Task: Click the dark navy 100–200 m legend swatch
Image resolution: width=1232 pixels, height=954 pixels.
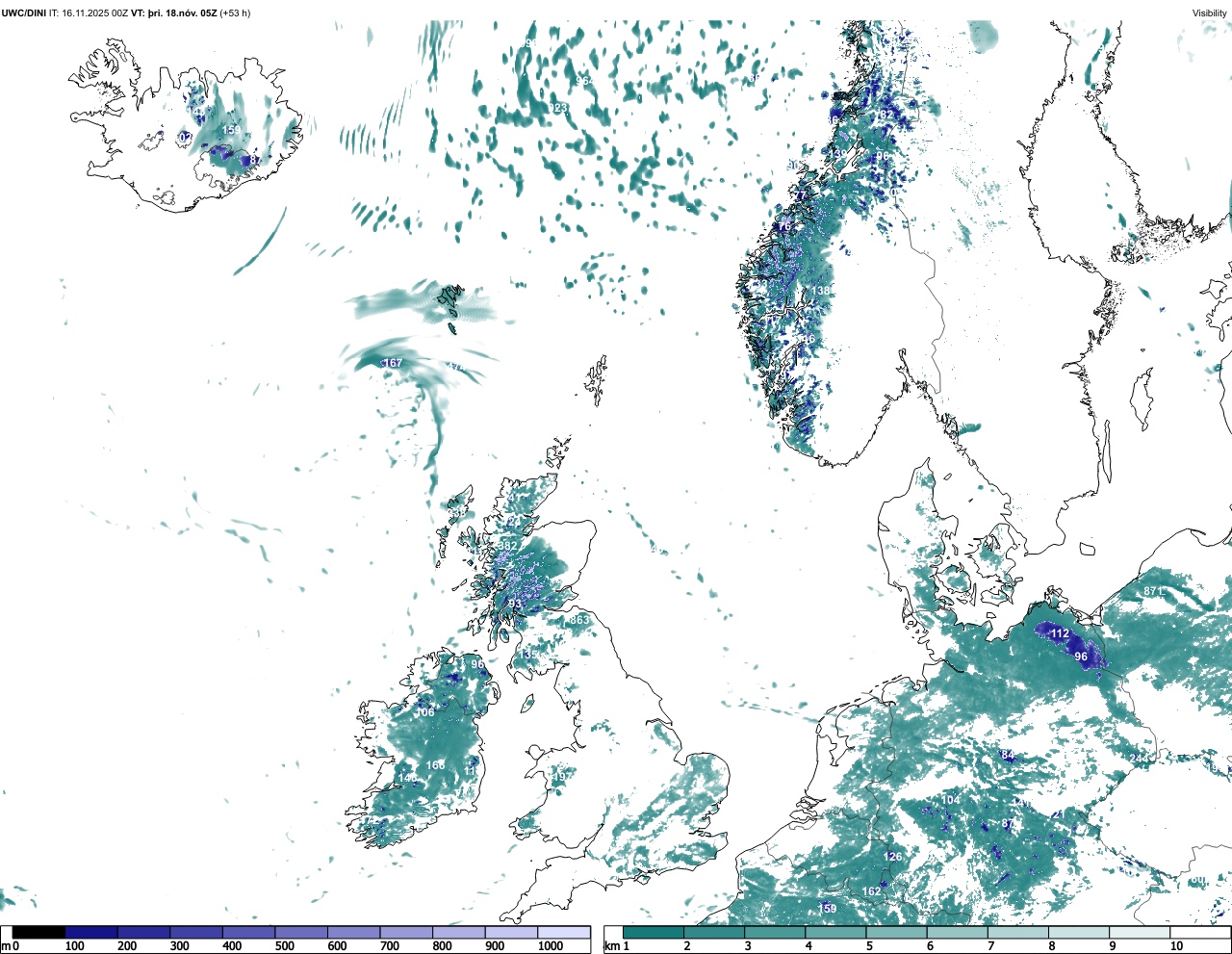Action: pyautogui.click(x=91, y=932)
